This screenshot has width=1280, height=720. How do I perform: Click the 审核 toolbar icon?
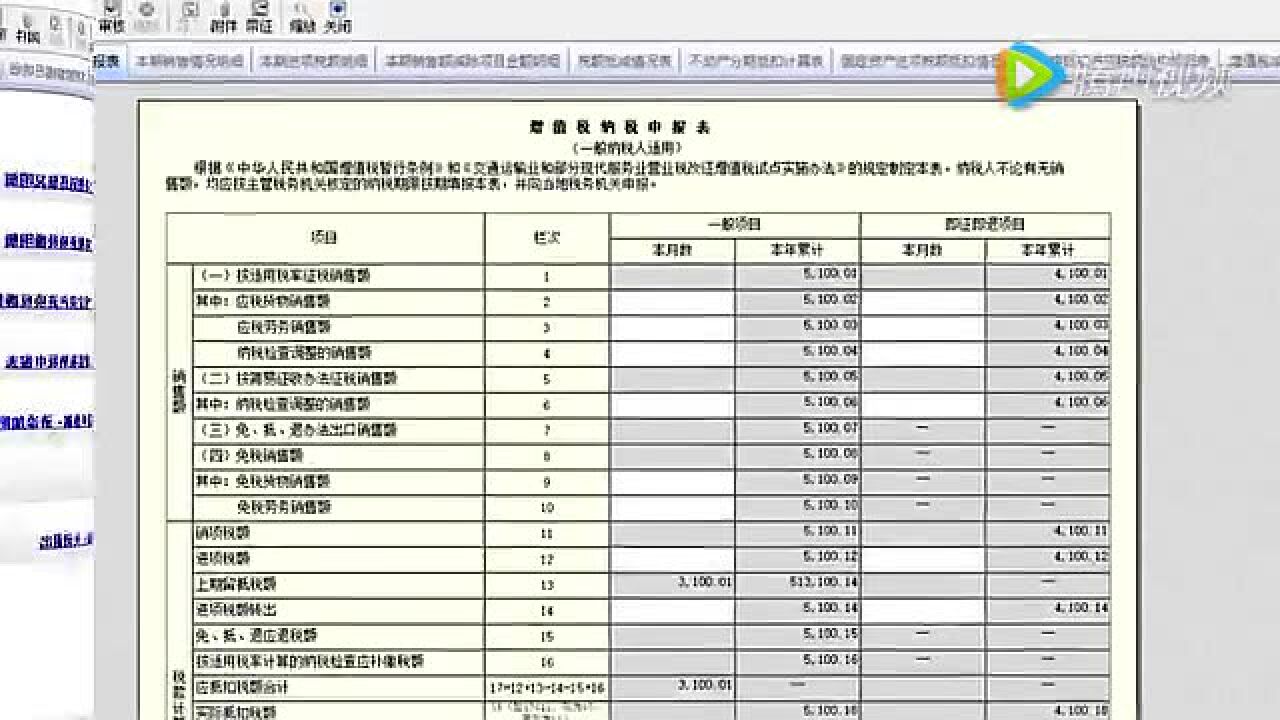(111, 18)
